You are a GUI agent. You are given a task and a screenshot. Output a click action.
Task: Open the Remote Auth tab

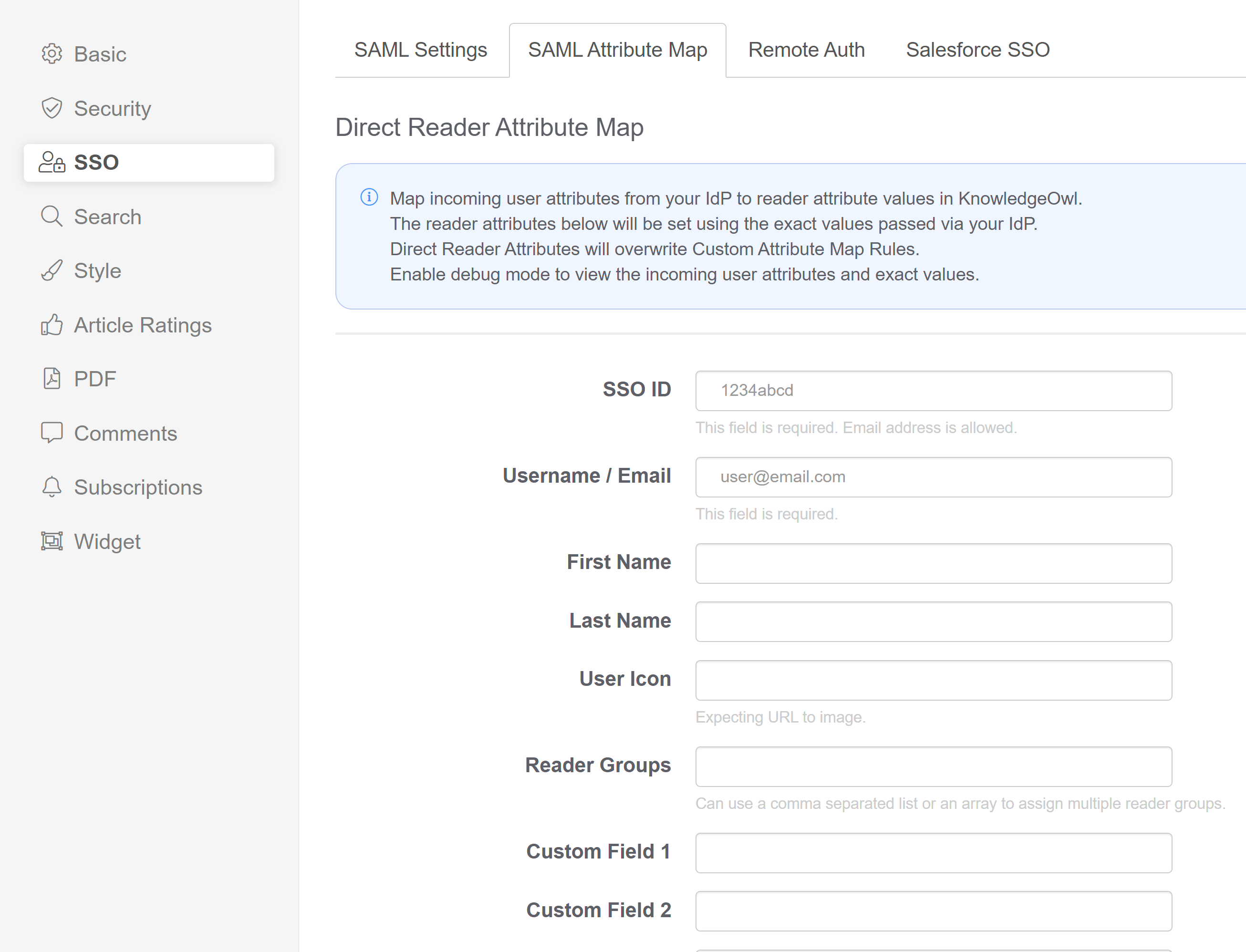806,50
